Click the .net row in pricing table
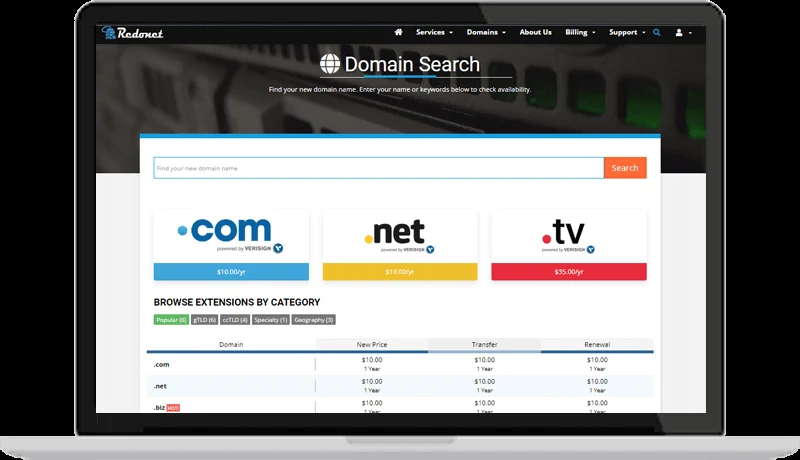This screenshot has height=460, width=800. pyautogui.click(x=400, y=386)
